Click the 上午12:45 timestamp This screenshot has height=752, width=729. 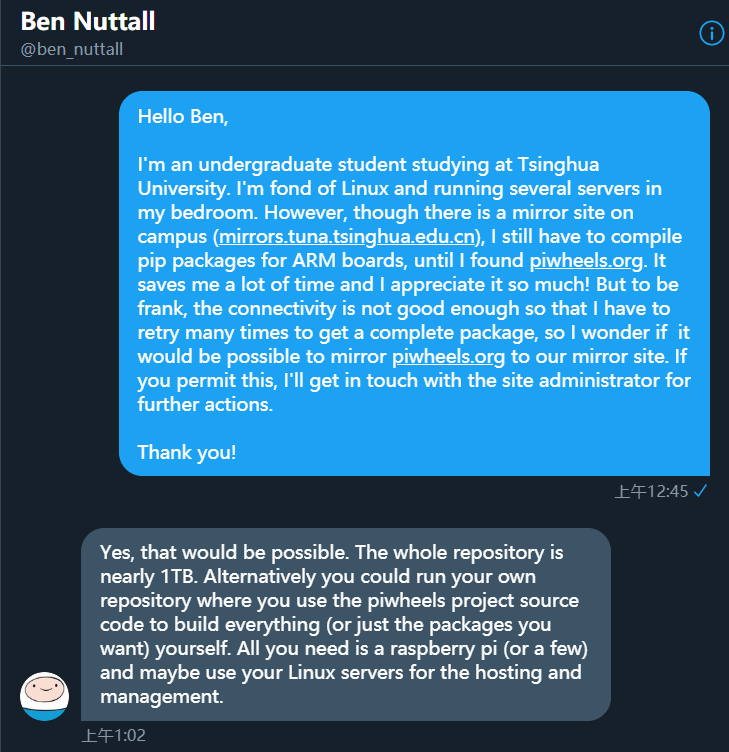pyautogui.click(x=651, y=491)
